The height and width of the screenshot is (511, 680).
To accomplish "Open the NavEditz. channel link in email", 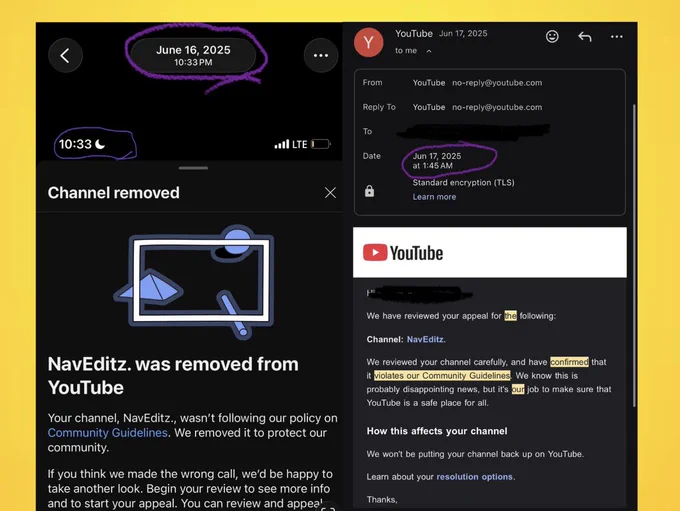I will click(x=426, y=339).
